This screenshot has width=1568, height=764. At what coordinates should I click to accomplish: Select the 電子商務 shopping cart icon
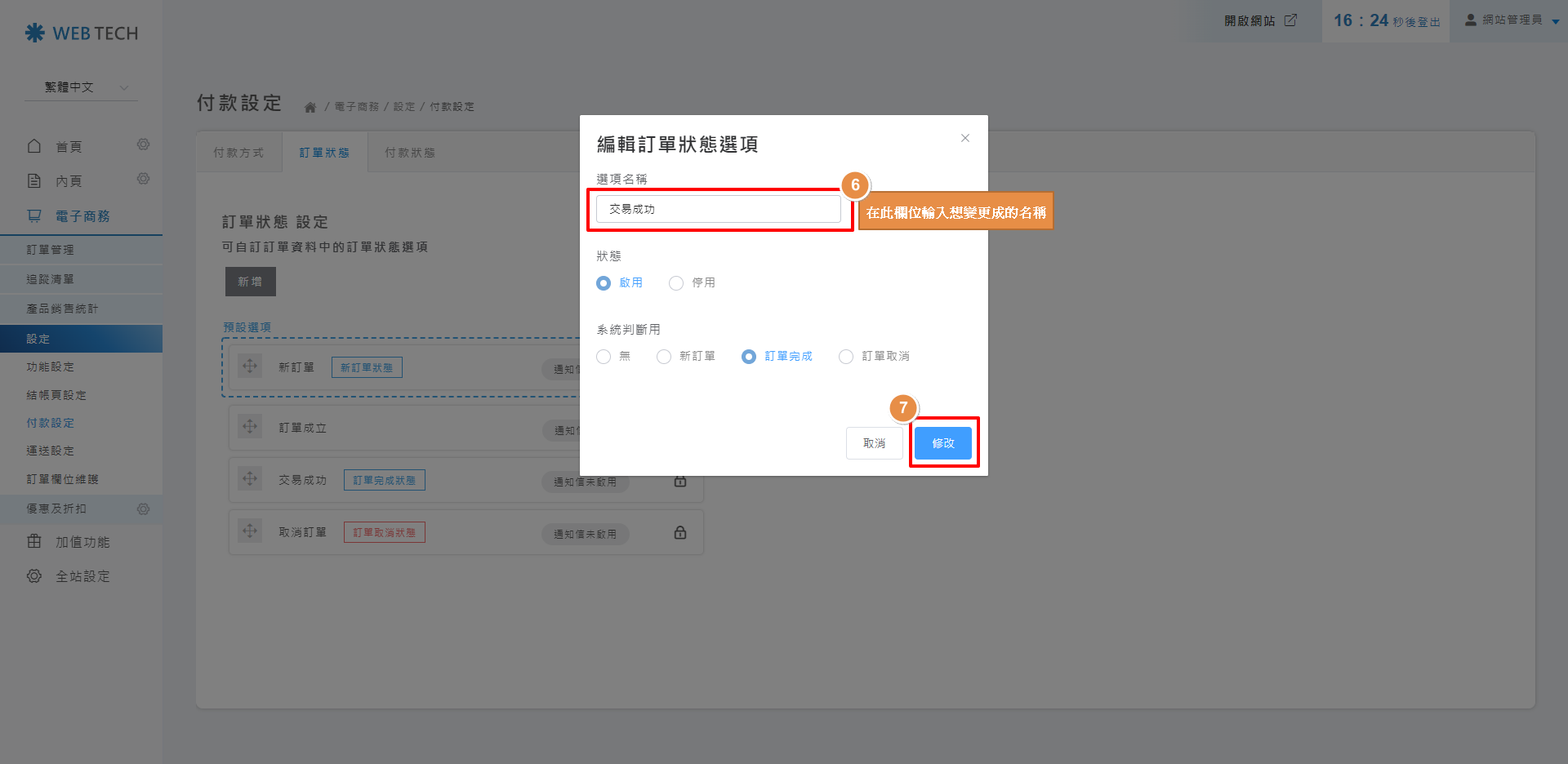[34, 215]
